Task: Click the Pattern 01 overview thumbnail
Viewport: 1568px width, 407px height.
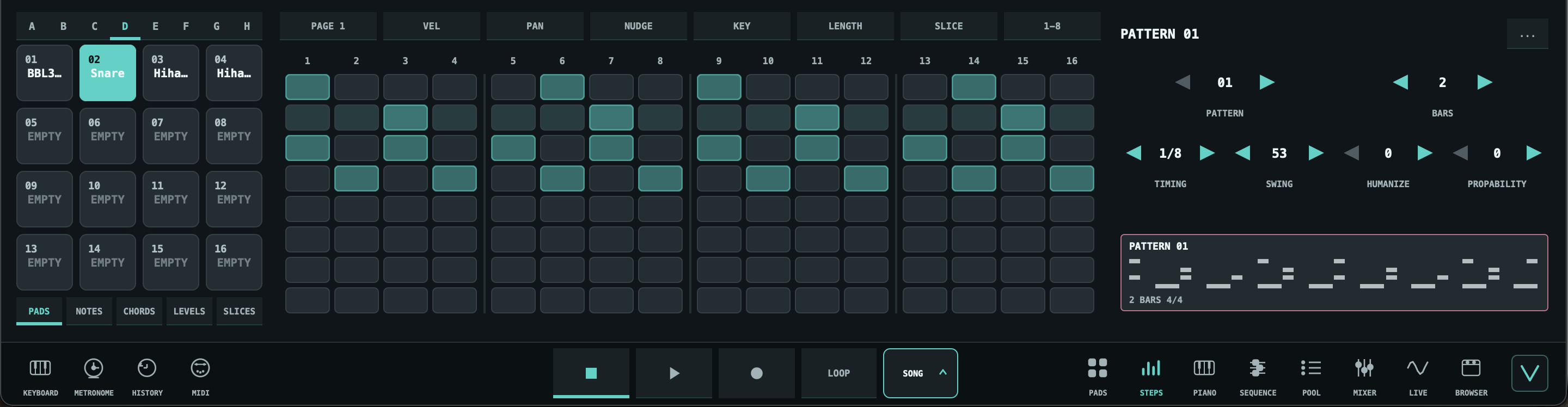Action: pos(1334,273)
